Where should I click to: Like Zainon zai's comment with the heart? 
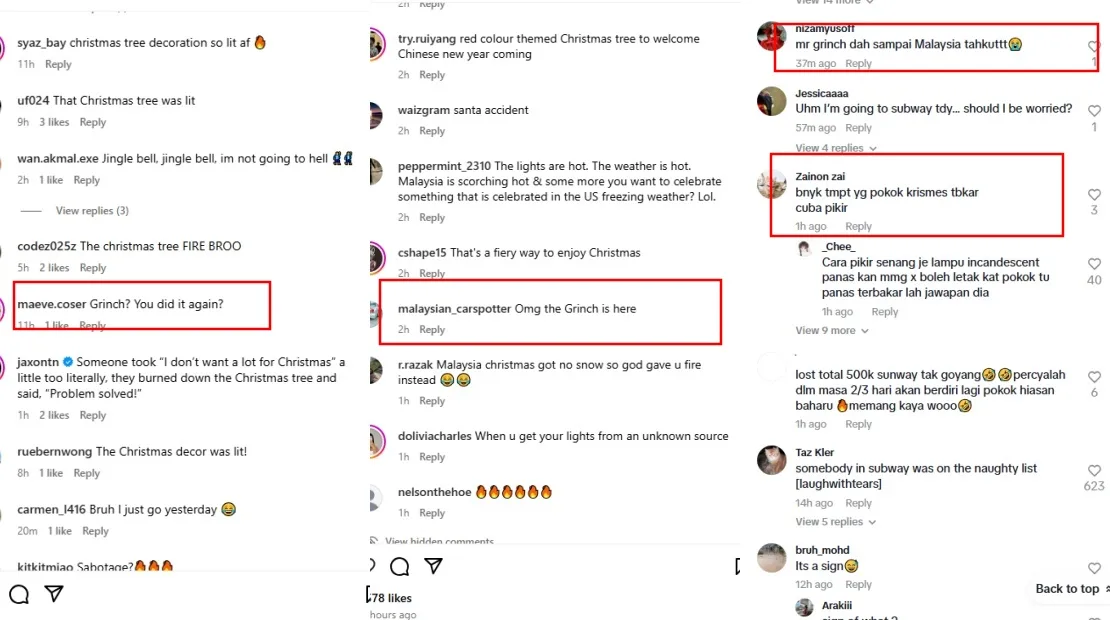[x=1094, y=195]
